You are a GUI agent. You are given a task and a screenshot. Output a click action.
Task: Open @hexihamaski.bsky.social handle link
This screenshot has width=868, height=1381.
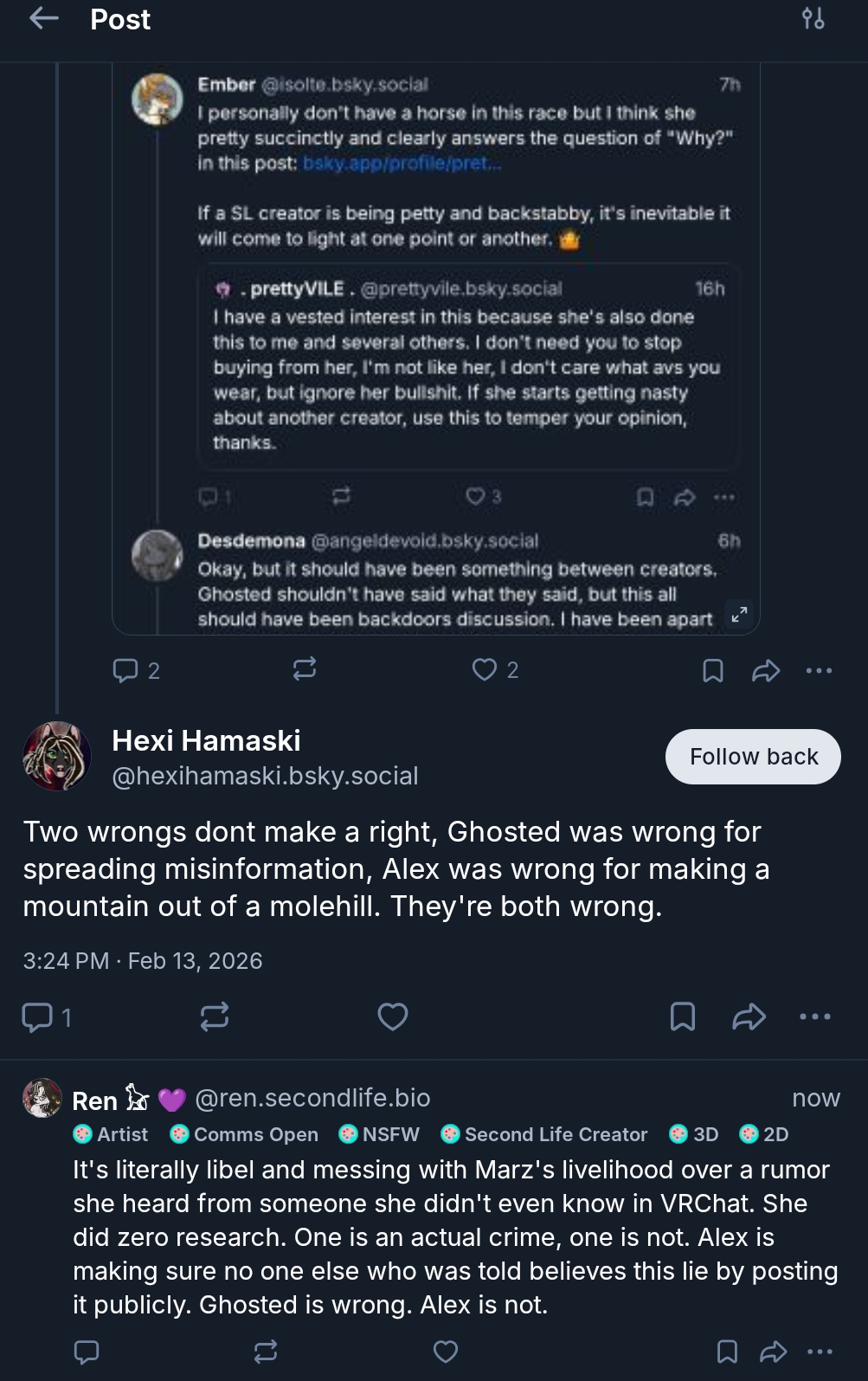(x=265, y=776)
